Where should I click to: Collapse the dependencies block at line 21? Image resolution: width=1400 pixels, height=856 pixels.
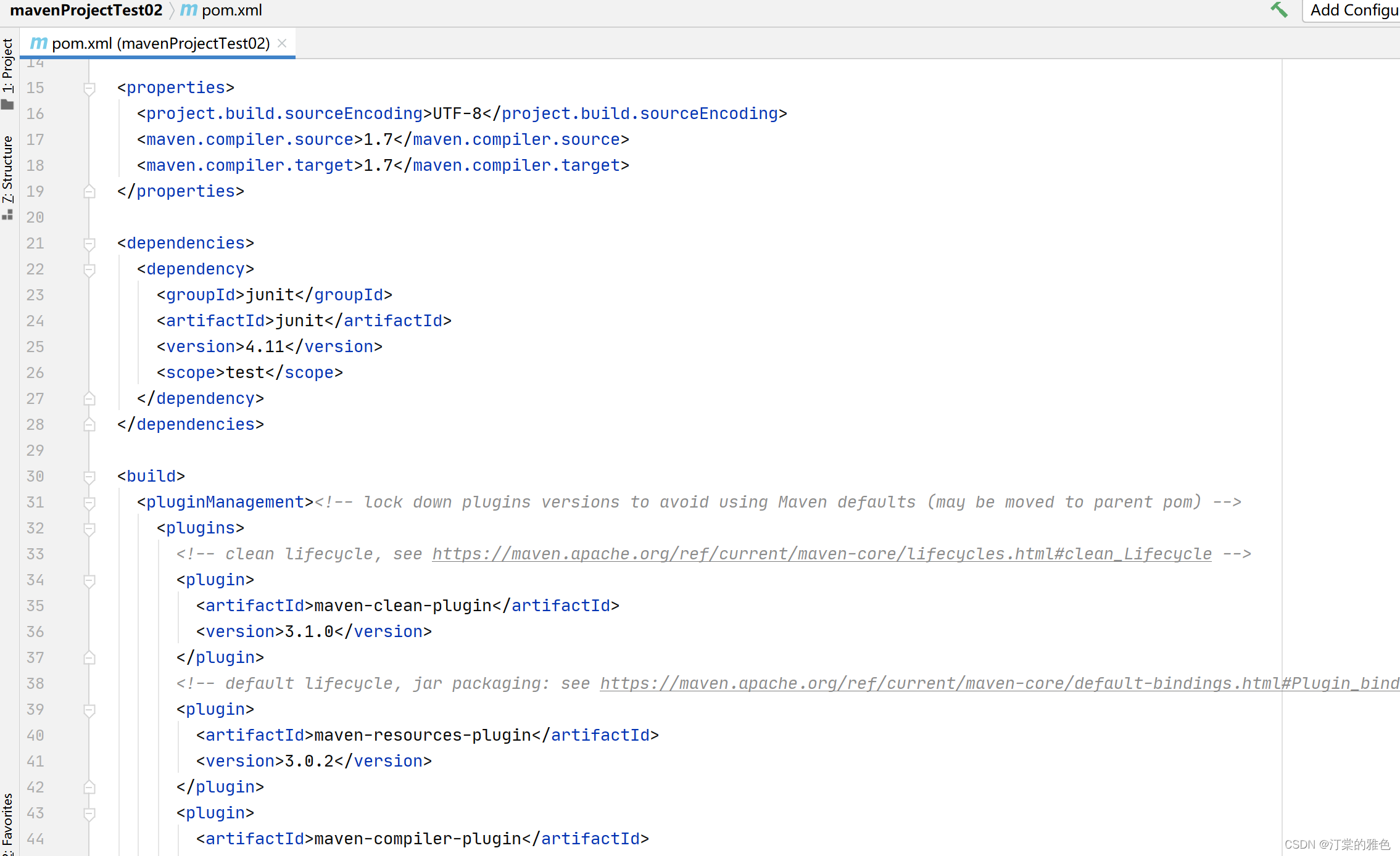click(89, 244)
